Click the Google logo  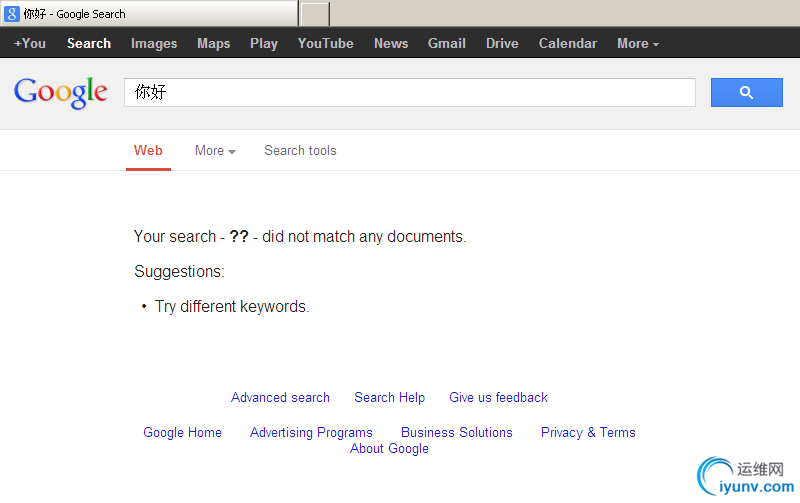(60, 92)
